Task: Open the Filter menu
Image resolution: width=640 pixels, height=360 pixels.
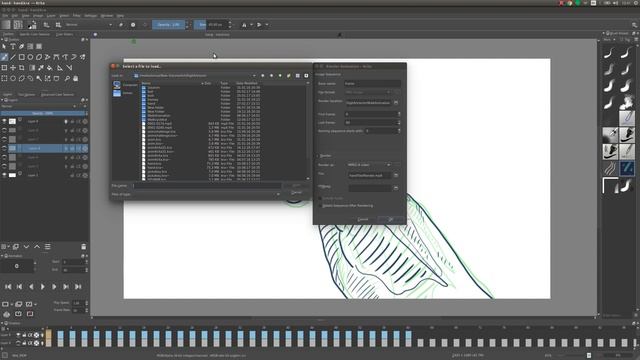Action: coord(76,16)
